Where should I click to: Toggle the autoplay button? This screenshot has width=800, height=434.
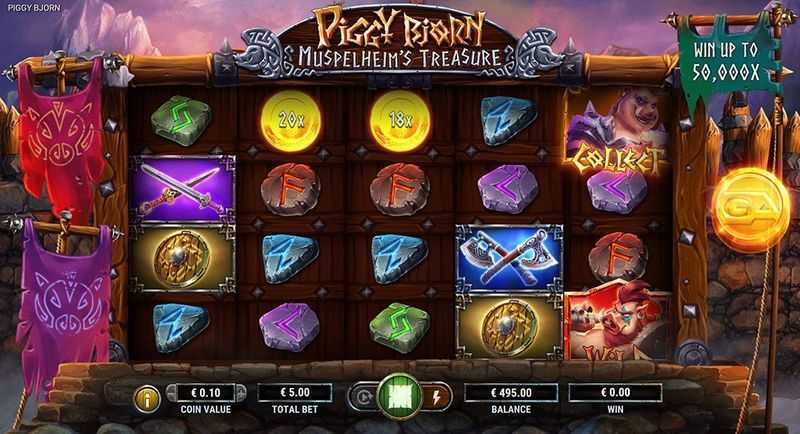[x=364, y=397]
